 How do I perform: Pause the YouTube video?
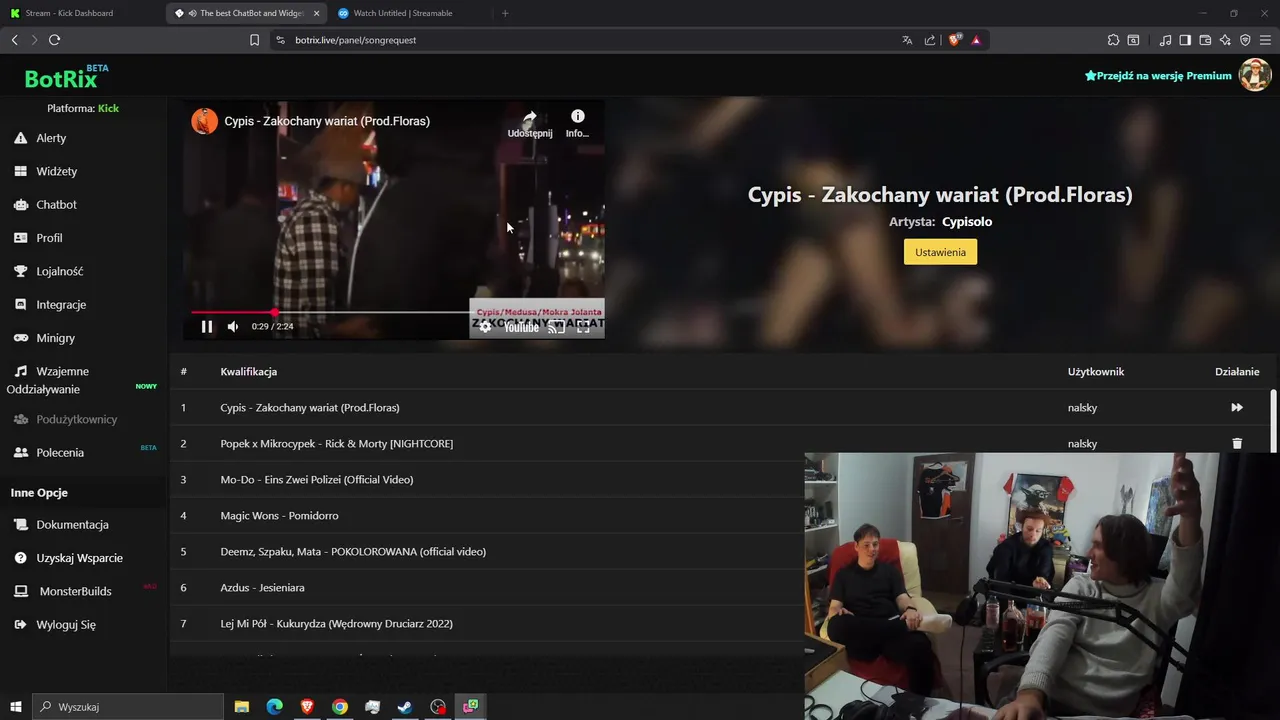click(207, 326)
